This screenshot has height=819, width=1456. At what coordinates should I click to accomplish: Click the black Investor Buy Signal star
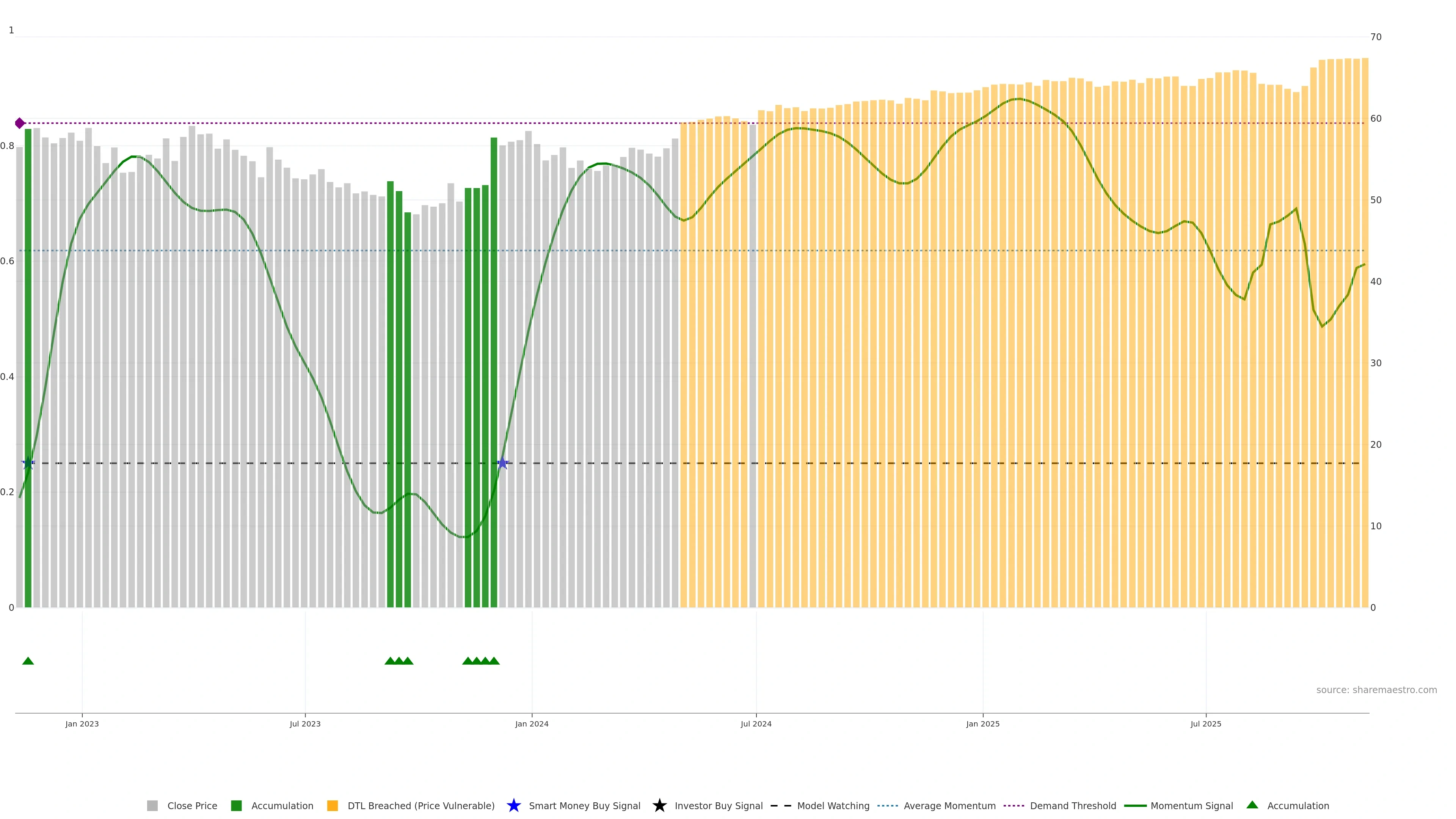(x=659, y=805)
